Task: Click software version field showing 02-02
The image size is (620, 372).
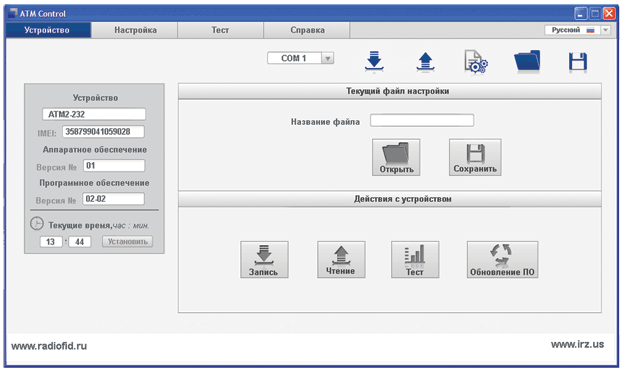Action: (x=113, y=199)
